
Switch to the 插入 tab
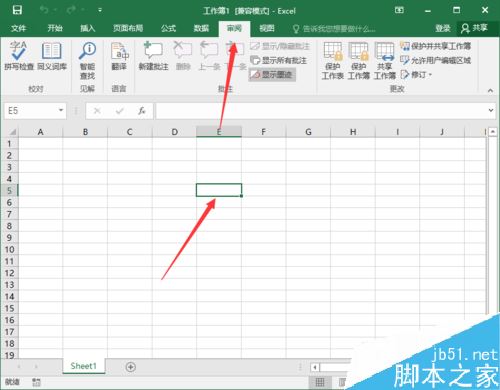coord(88,28)
